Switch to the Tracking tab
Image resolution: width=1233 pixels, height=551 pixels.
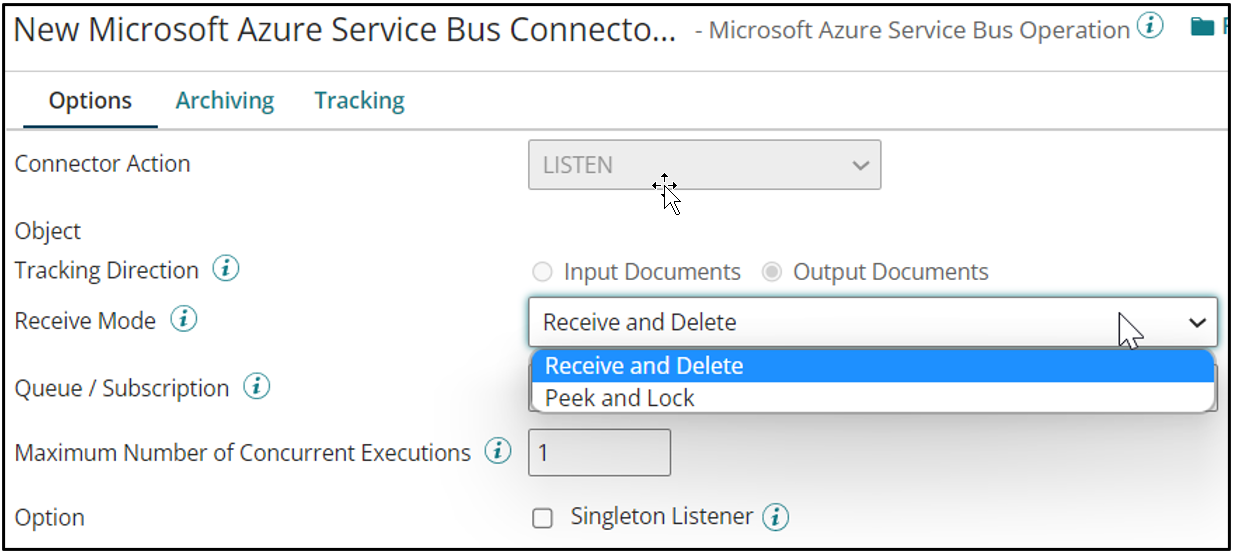click(x=359, y=101)
